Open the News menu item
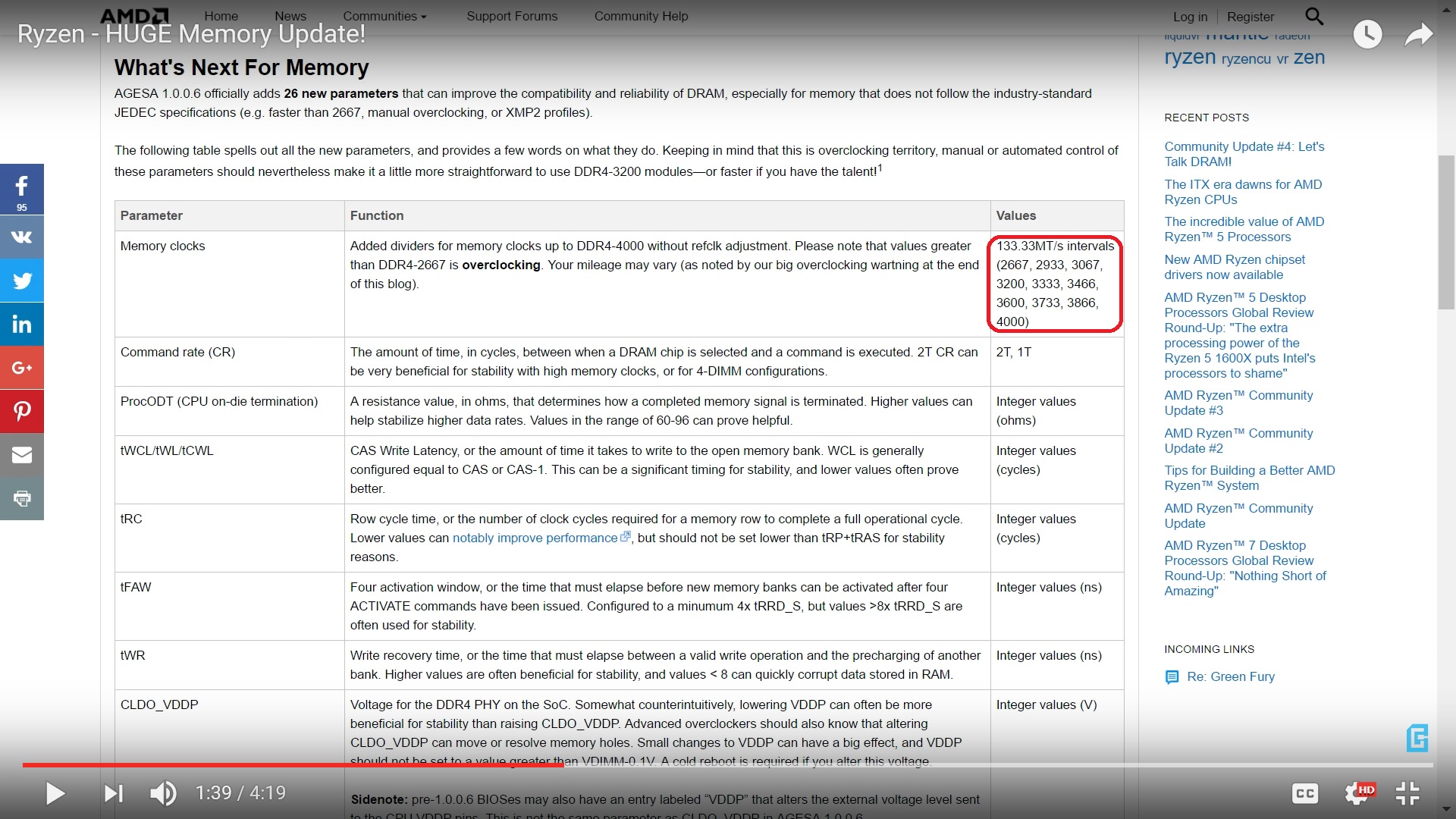1456x819 pixels. pyautogui.click(x=290, y=16)
